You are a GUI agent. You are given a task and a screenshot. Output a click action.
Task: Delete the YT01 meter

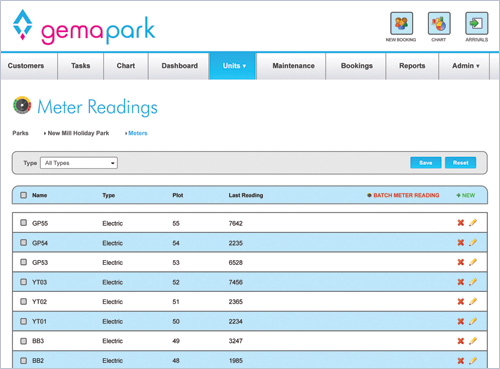(461, 321)
